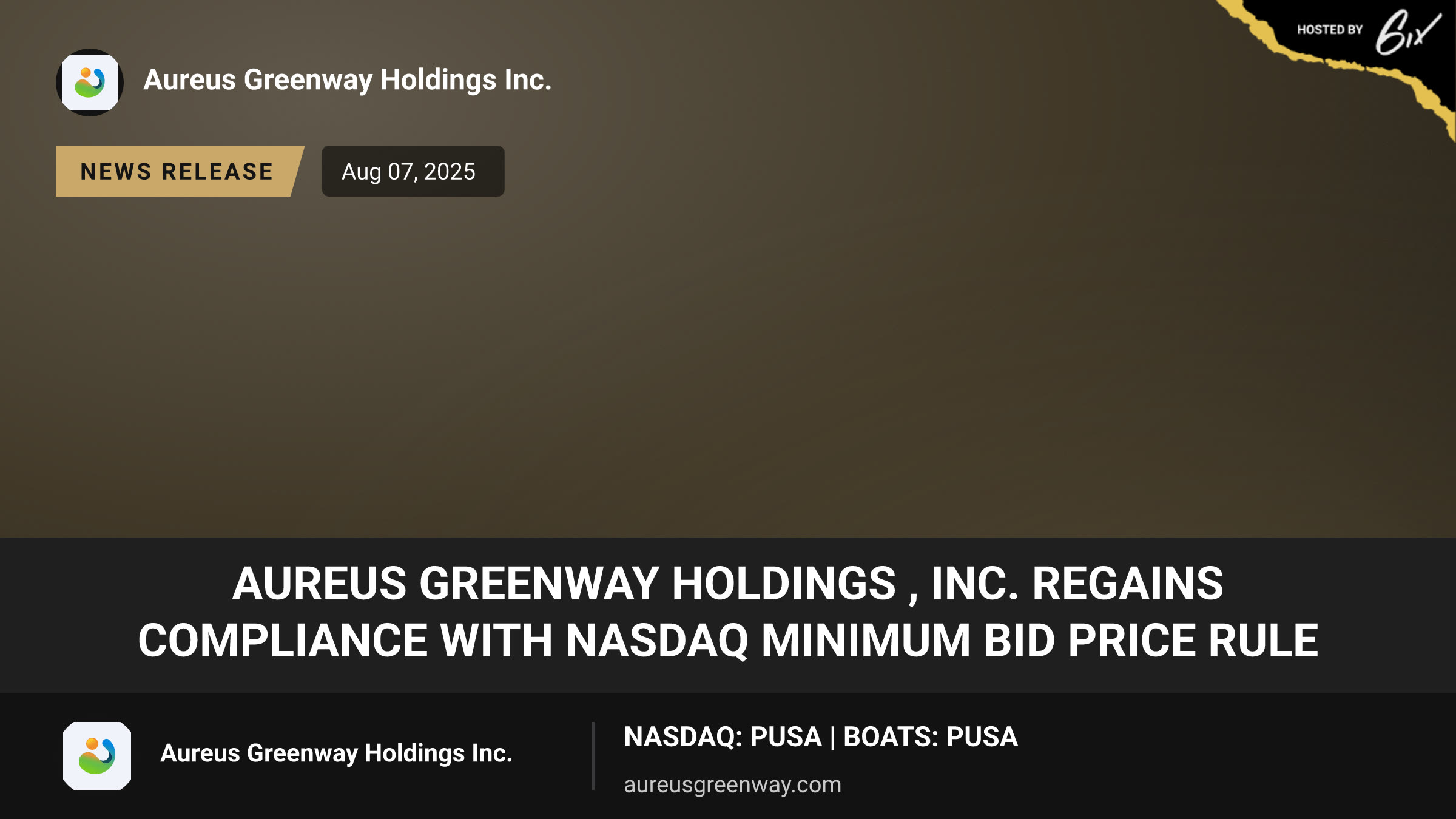Screen dimensions: 1456x819
Task: Click the word REGAINS in the headline
Action: tap(1128, 584)
